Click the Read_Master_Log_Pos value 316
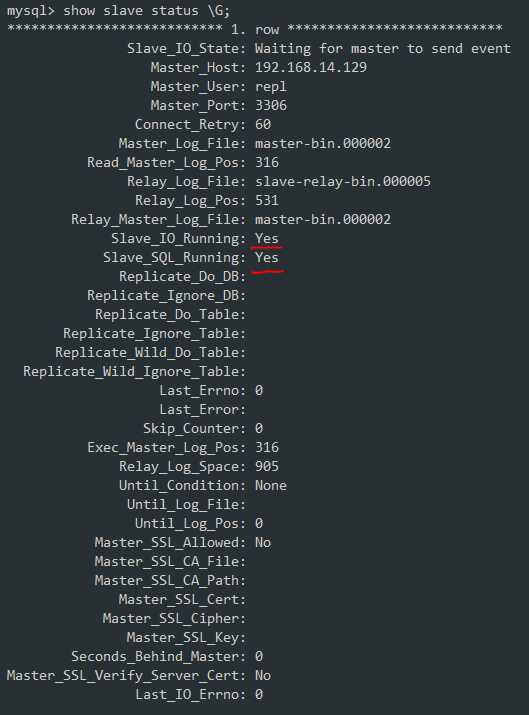529x715 pixels. point(266,162)
